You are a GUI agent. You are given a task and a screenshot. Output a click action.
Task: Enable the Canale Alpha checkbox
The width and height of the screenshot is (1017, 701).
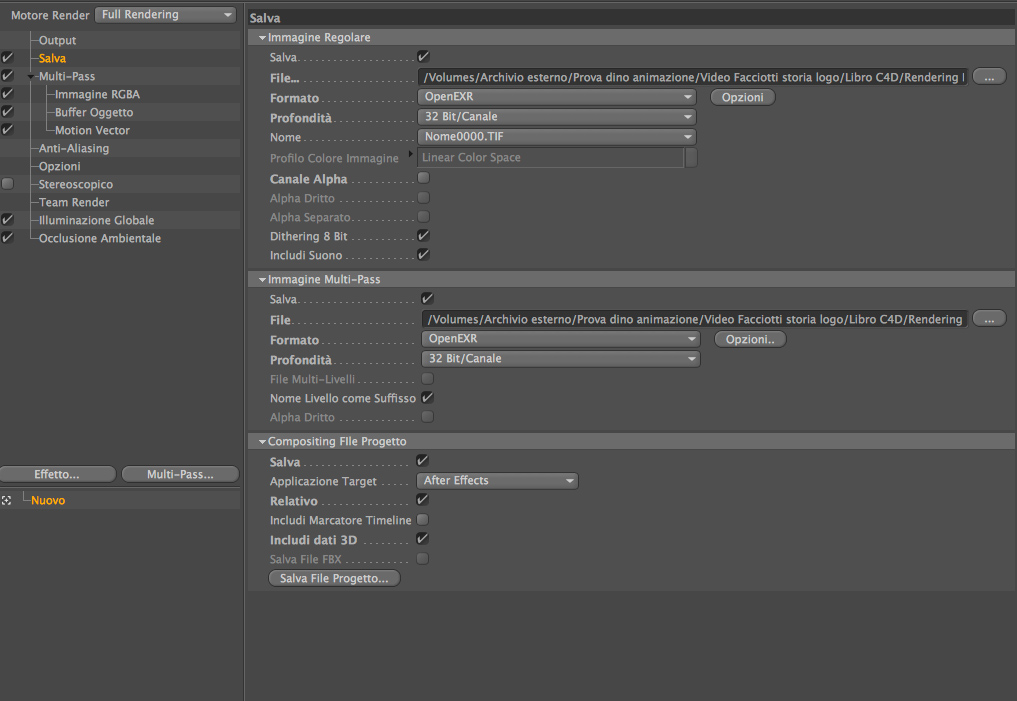(x=424, y=178)
